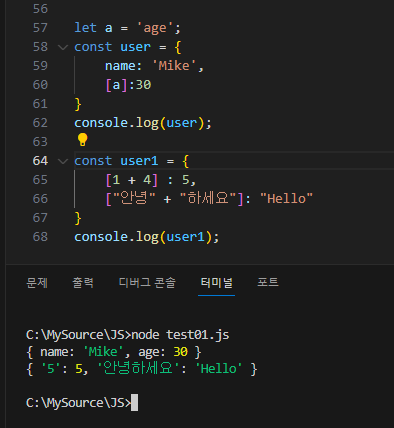Switch to the 출력 panel tab
The width and height of the screenshot is (394, 428).
(83, 283)
